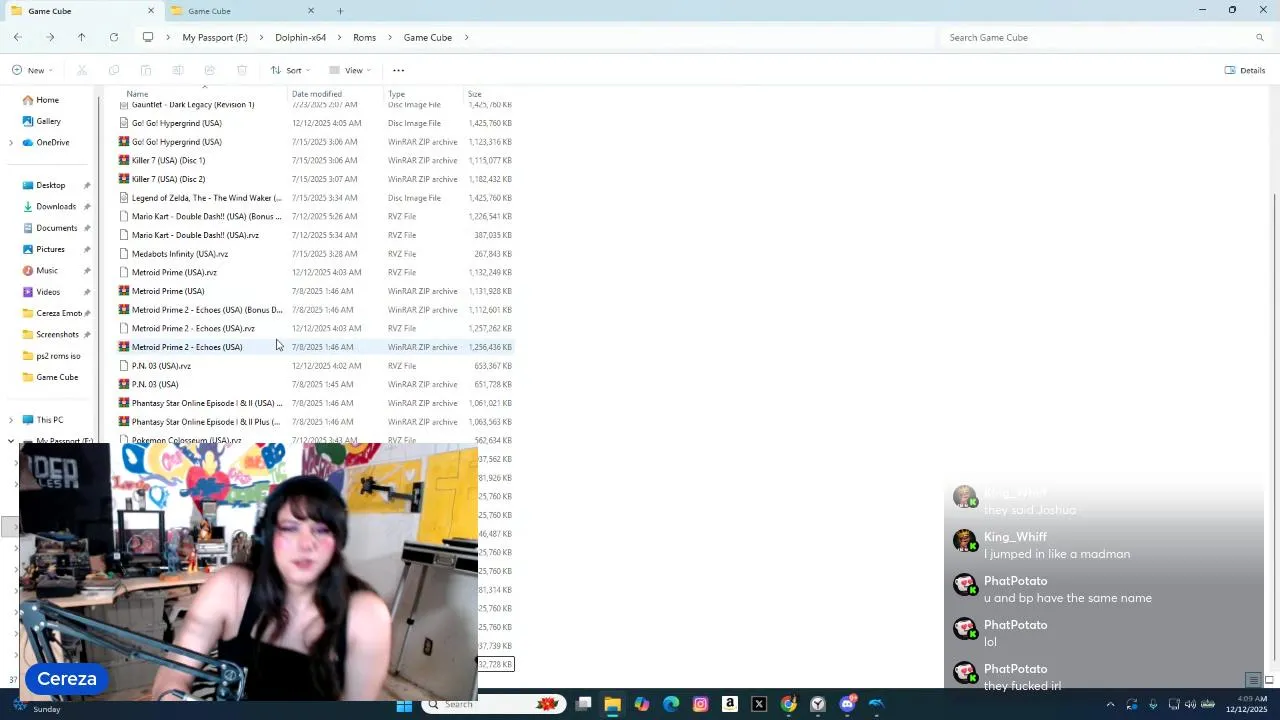Select Metroid Prime 2 - Echoes (USA) ZIP

[x=315, y=347]
